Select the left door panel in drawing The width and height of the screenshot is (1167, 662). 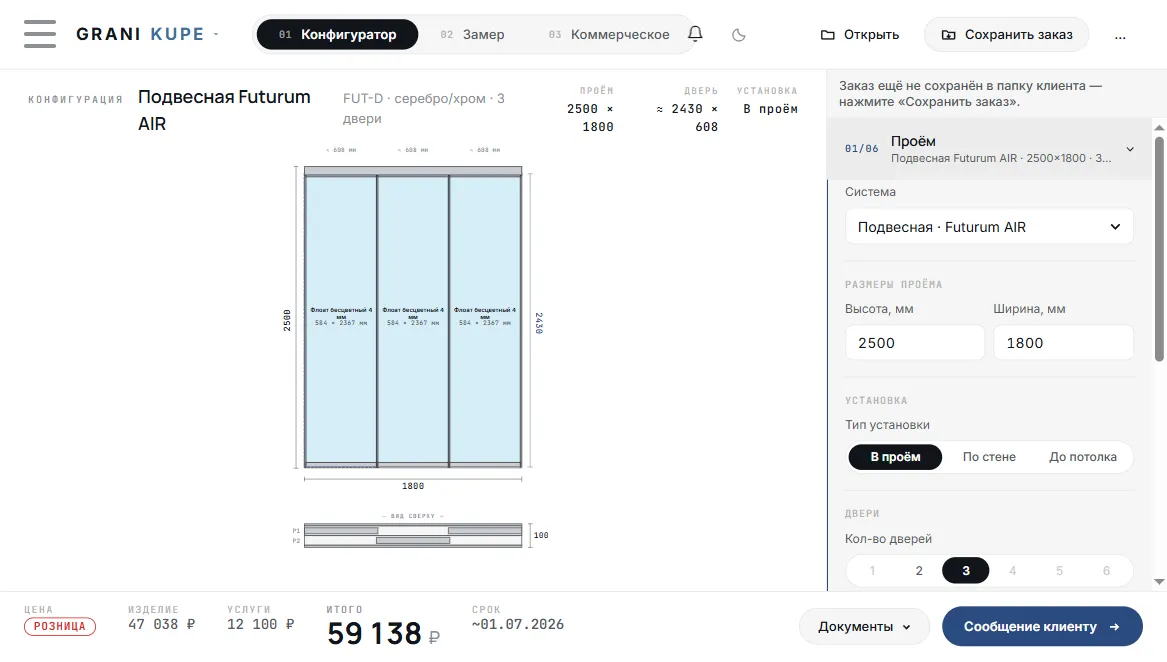pos(340,319)
